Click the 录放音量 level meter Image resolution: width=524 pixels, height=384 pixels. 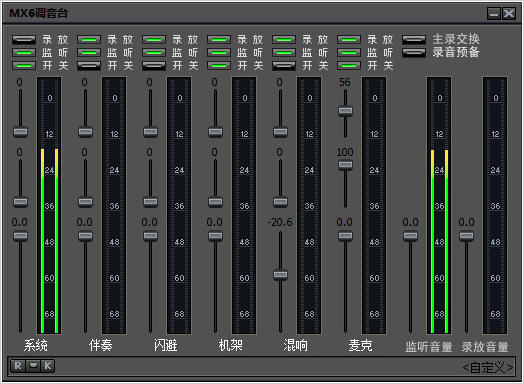(495, 205)
